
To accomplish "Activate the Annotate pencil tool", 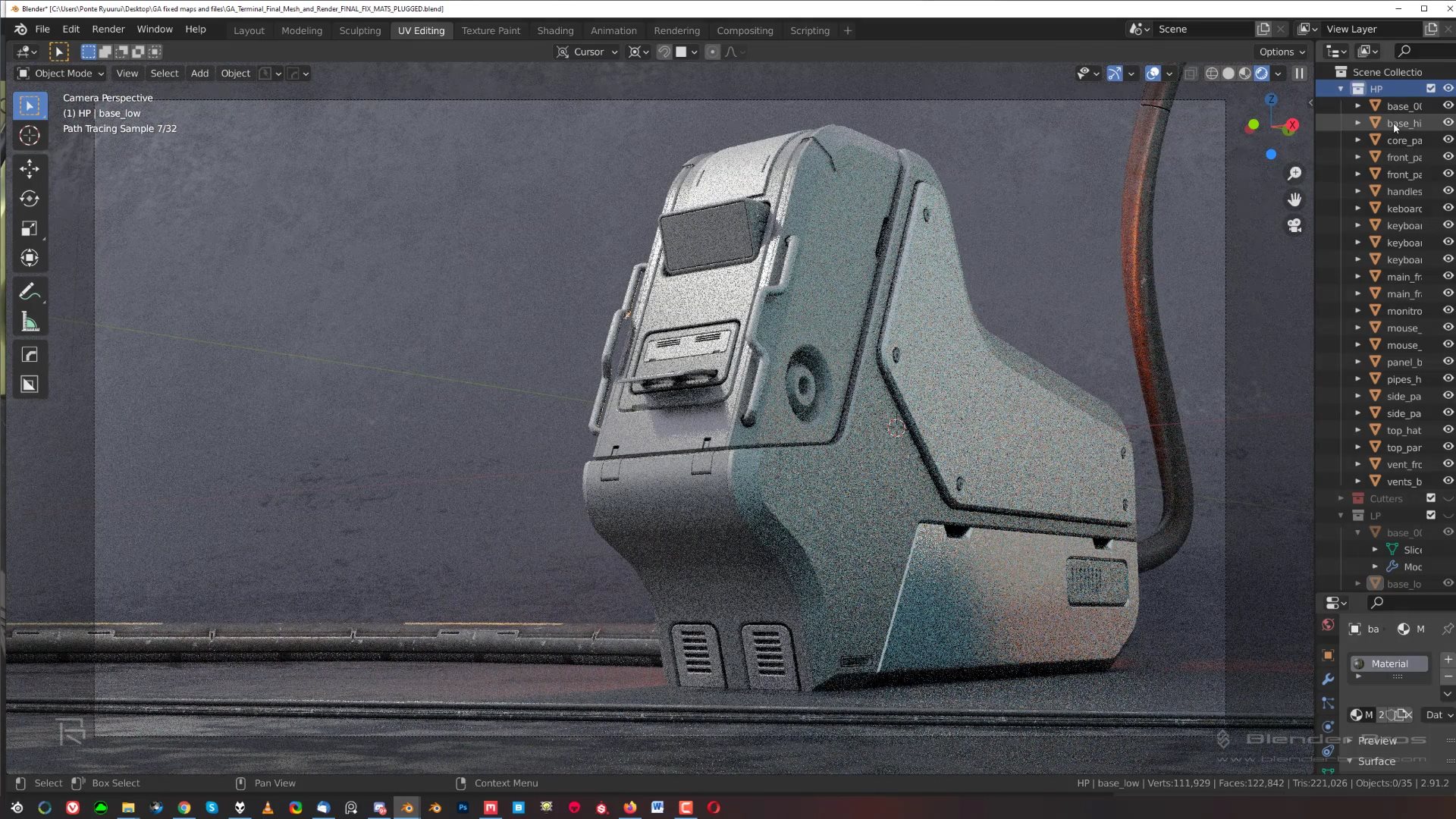I will [x=28, y=291].
